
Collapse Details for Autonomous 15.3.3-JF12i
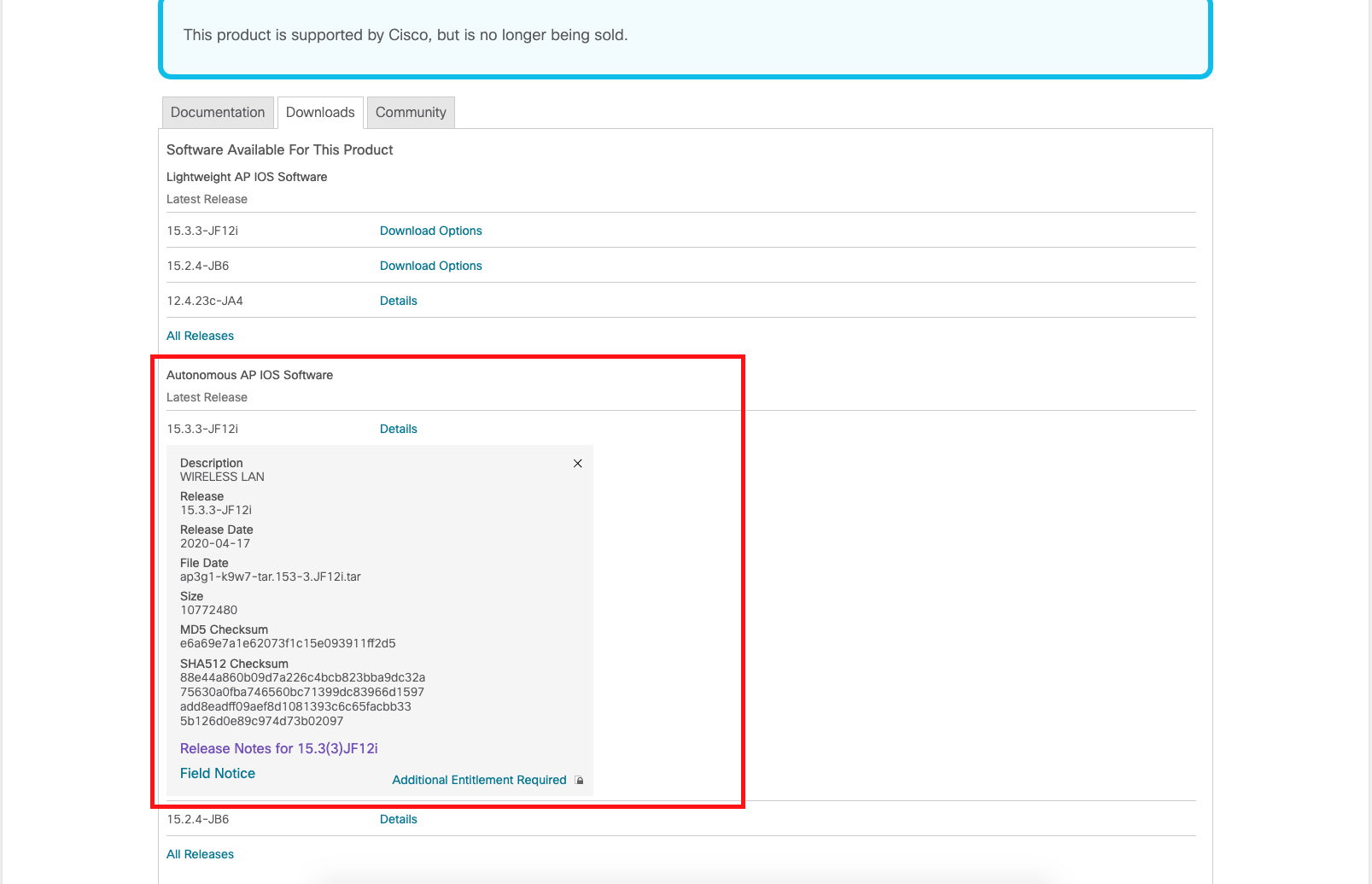[x=399, y=429]
